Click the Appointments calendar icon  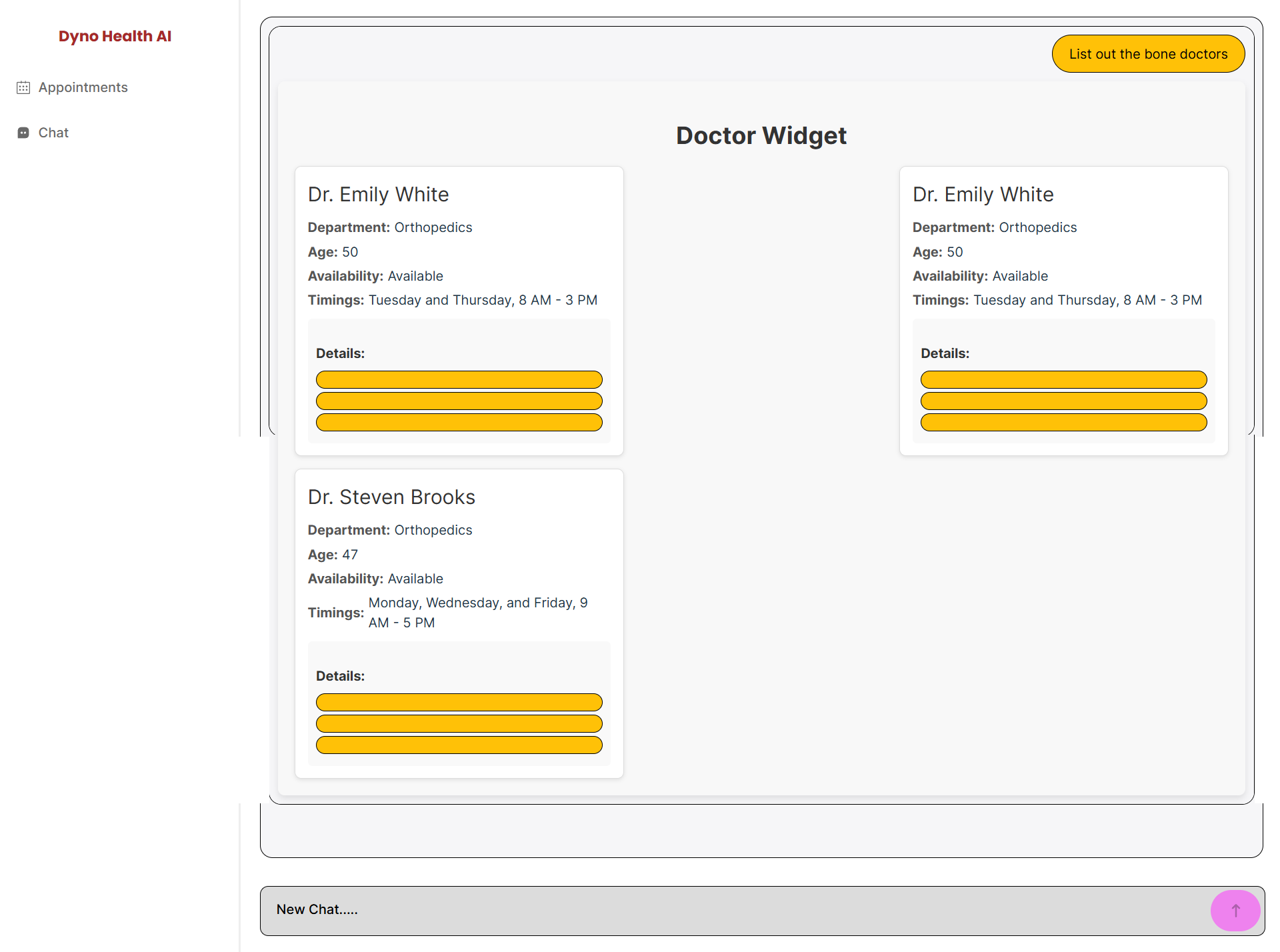click(23, 87)
